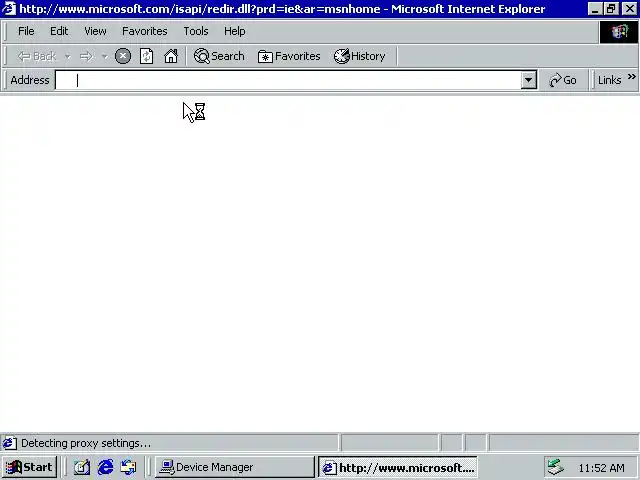This screenshot has height=480, width=640.
Task: Launch Internet Explorer from quick launch
Action: [x=105, y=467]
